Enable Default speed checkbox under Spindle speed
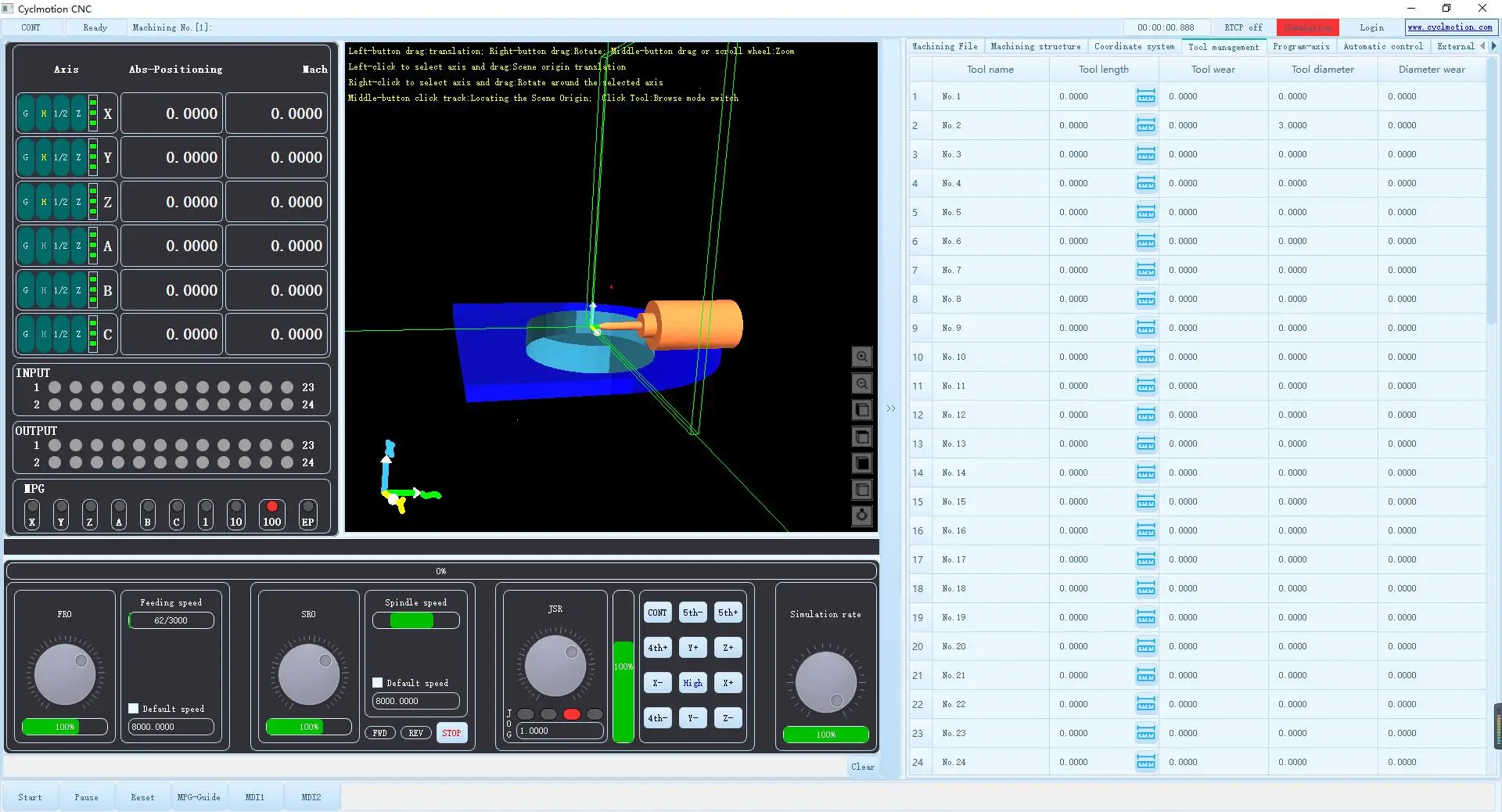 point(378,683)
